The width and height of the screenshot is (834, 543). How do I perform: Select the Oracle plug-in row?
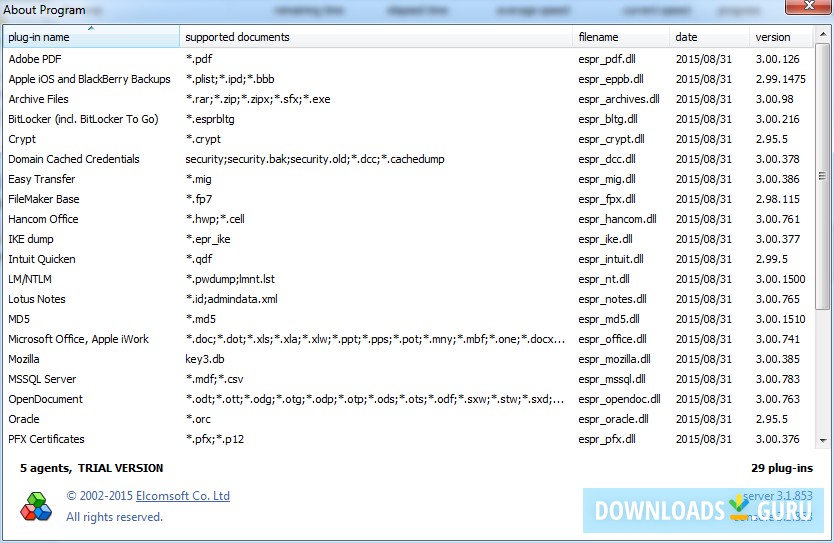(x=408, y=419)
